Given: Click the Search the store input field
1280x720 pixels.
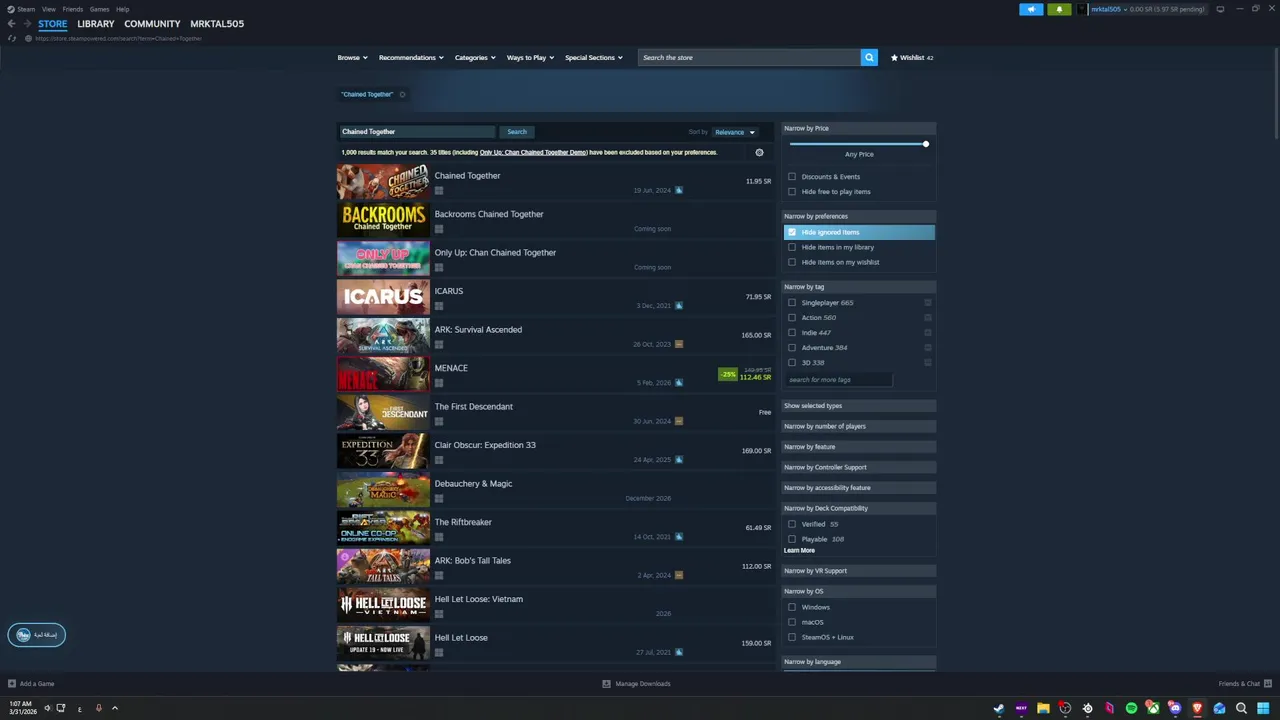Looking at the screenshot, I should (749, 58).
